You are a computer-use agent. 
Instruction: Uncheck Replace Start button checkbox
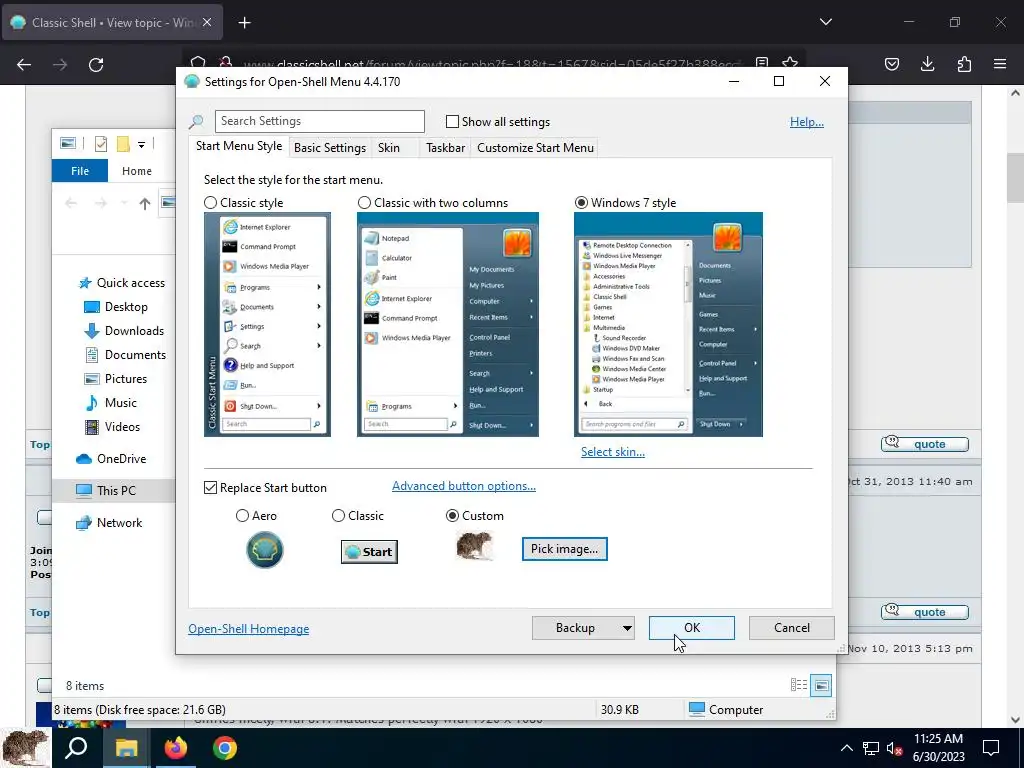[x=210, y=488]
